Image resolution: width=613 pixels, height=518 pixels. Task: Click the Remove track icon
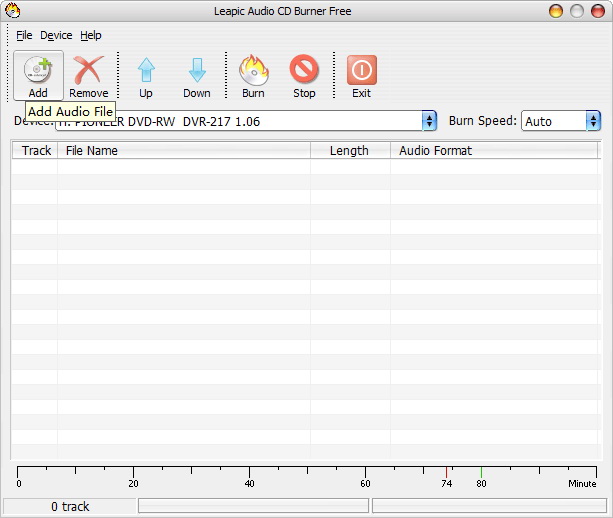click(89, 70)
